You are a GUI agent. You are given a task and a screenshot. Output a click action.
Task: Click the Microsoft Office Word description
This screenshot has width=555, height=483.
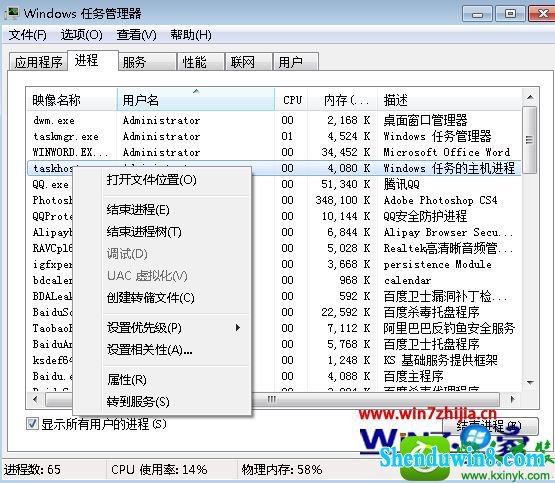tap(447, 152)
